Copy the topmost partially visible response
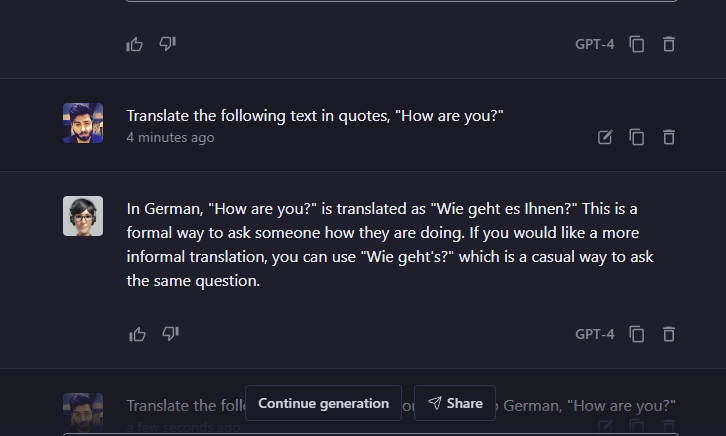Image resolution: width=726 pixels, height=436 pixels. click(636, 44)
